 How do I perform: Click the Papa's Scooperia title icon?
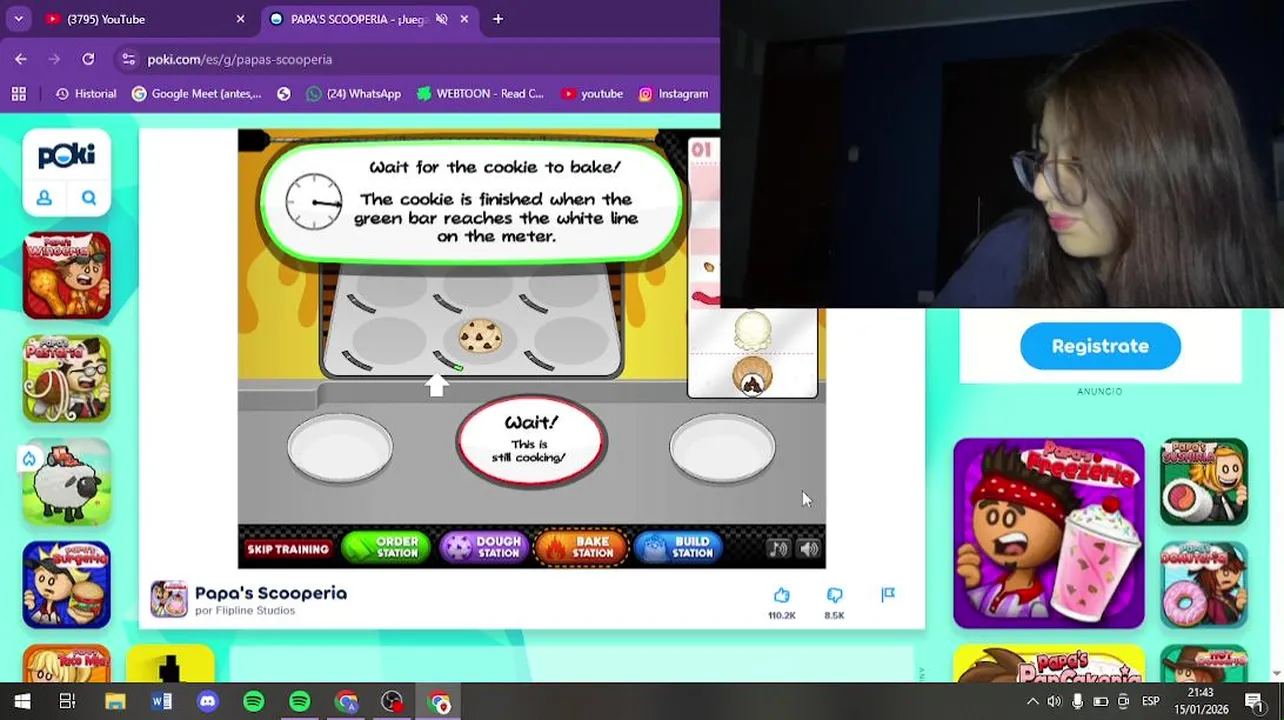coord(169,599)
